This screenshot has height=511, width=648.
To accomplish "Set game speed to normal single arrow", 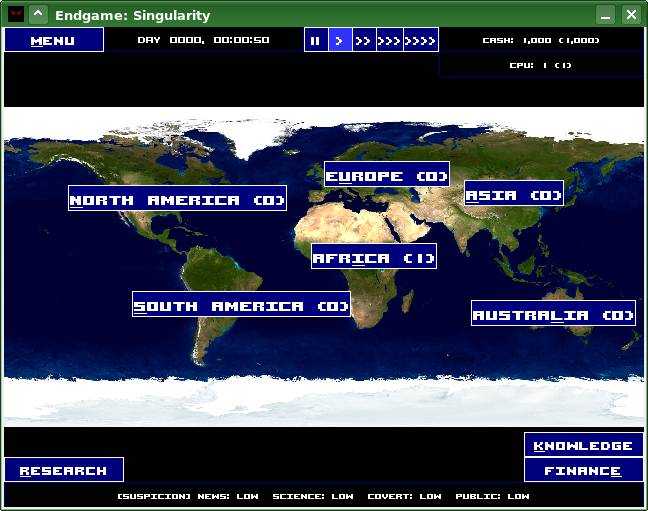I will 340,40.
